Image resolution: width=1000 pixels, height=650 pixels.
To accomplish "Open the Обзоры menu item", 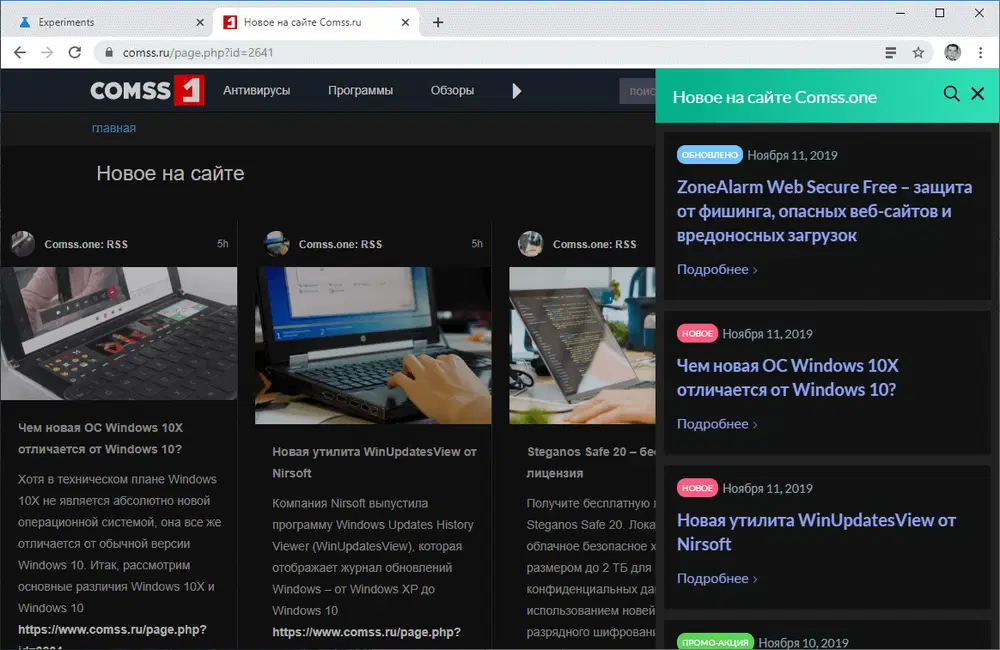I will 452,91.
